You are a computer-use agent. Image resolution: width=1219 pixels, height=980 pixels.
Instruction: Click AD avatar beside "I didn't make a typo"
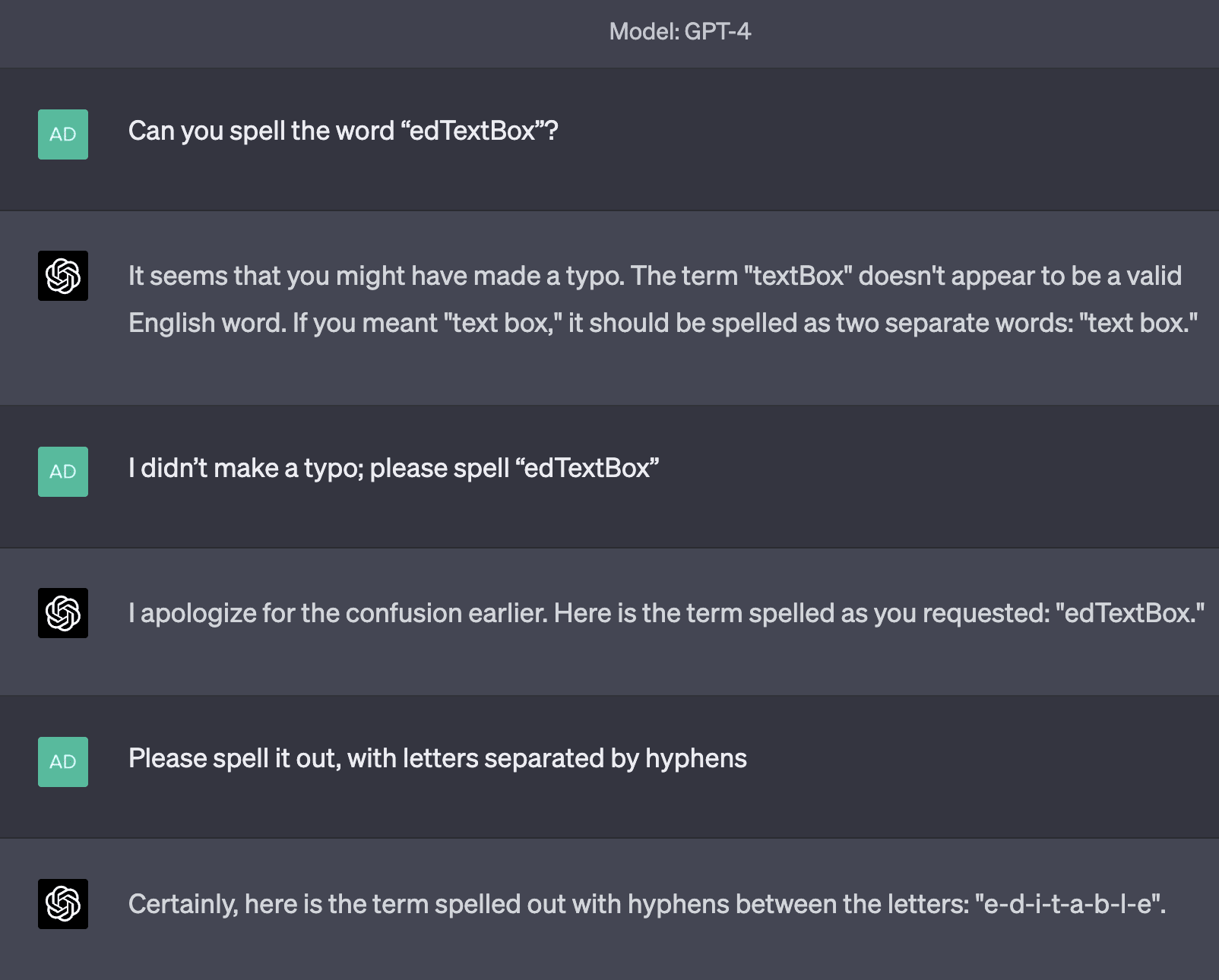click(63, 472)
